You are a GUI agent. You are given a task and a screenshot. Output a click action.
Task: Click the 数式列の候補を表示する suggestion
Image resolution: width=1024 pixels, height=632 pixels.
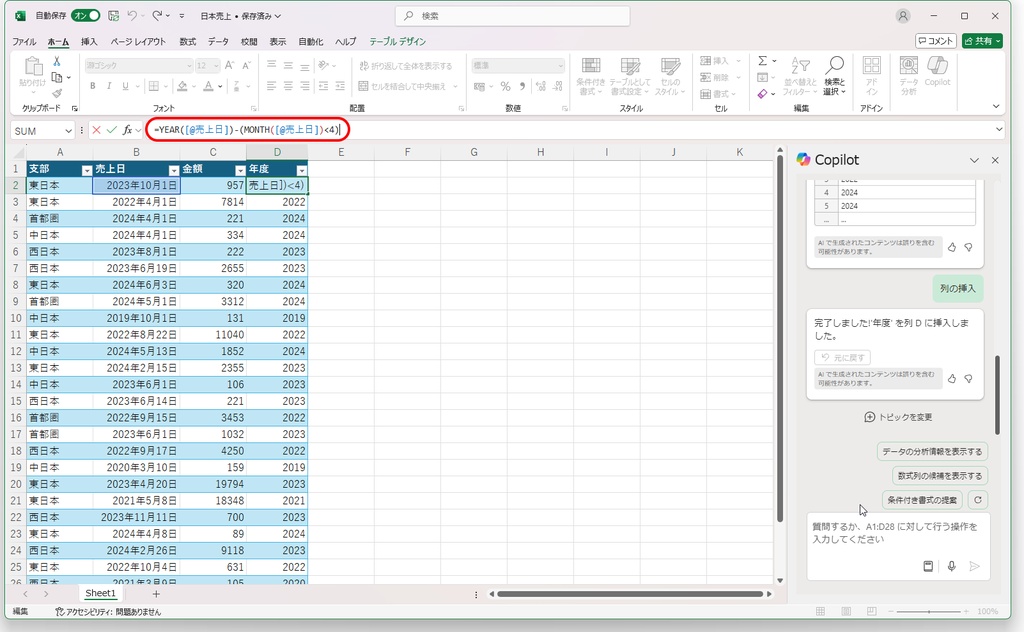940,476
